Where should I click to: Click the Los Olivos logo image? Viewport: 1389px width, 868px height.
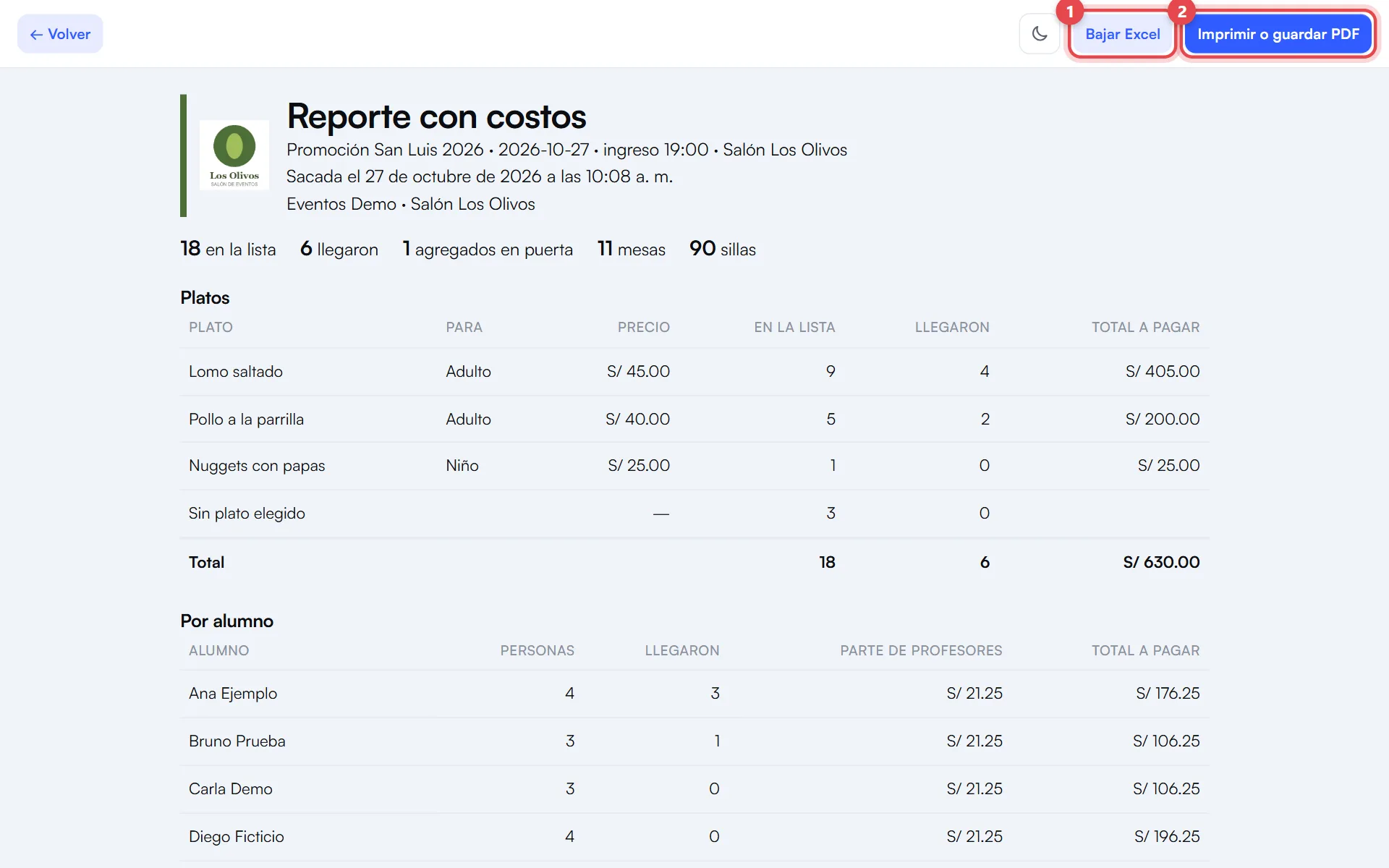pyautogui.click(x=234, y=155)
